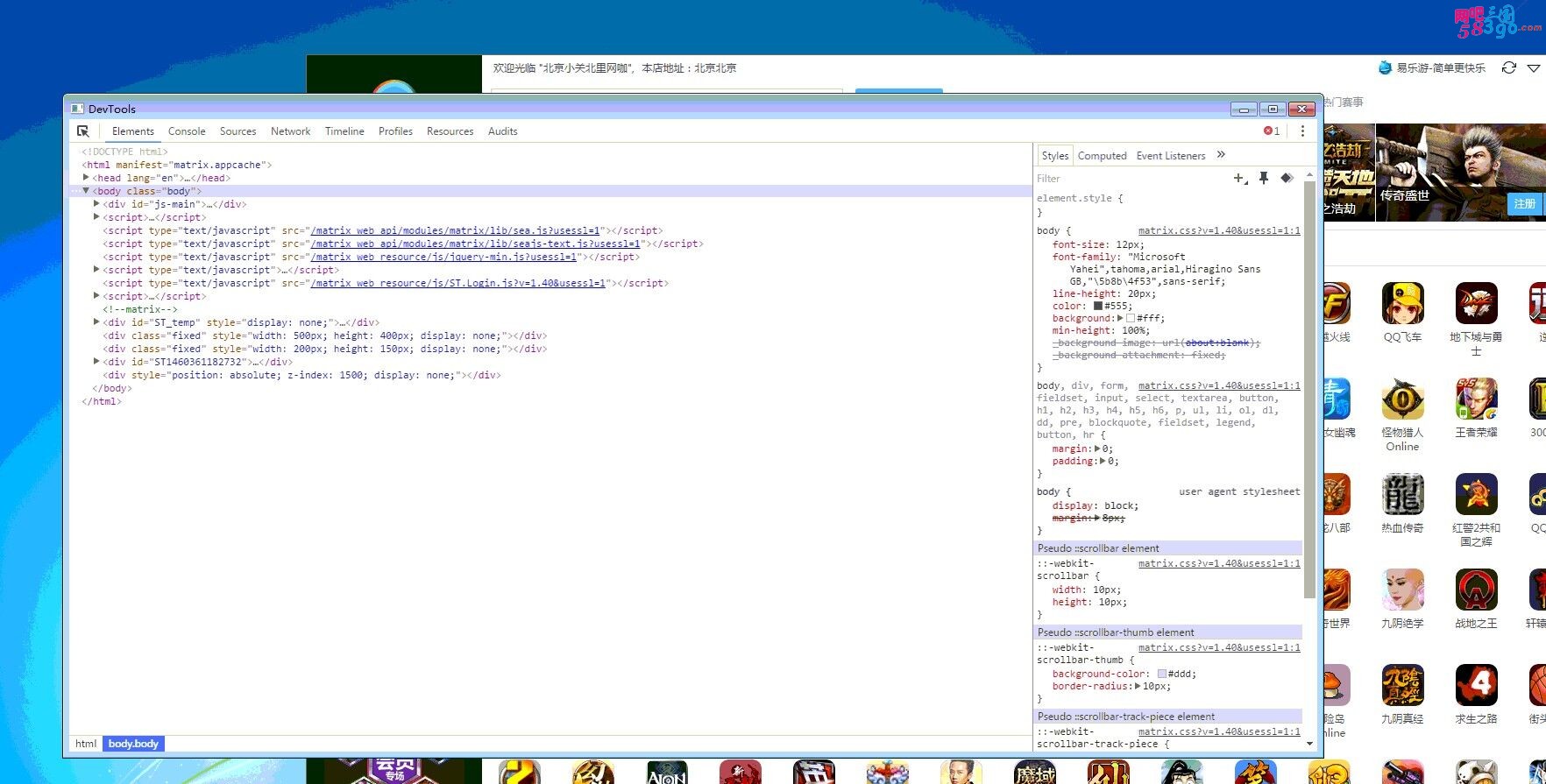Toggle element state pin icon
1546x784 pixels.
click(1264, 179)
